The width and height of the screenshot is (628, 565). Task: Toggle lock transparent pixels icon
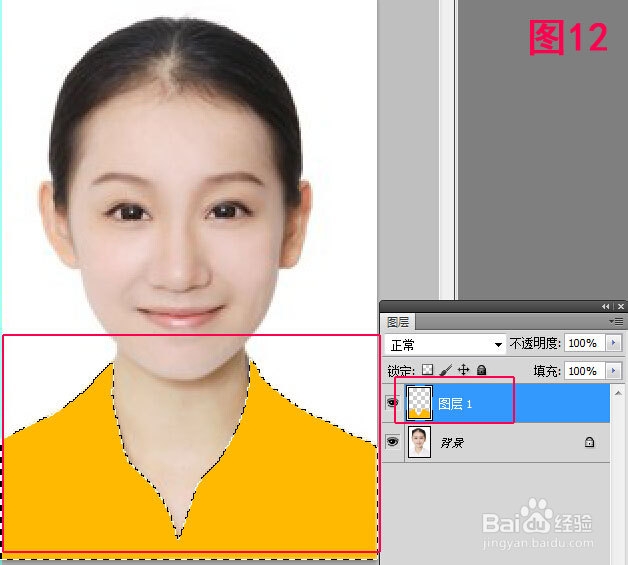pos(427,369)
